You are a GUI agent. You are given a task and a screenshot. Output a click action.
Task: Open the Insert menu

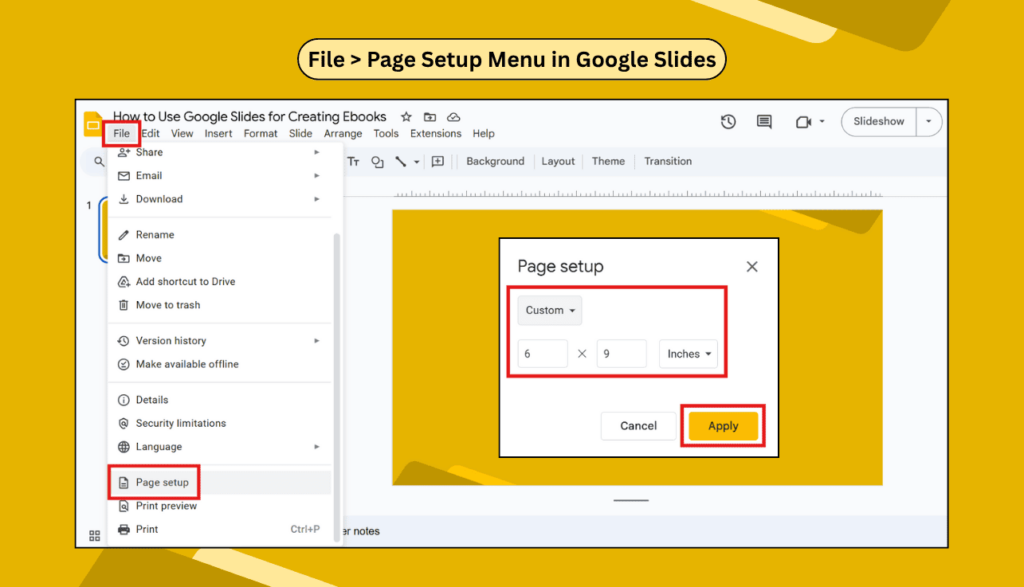(218, 134)
